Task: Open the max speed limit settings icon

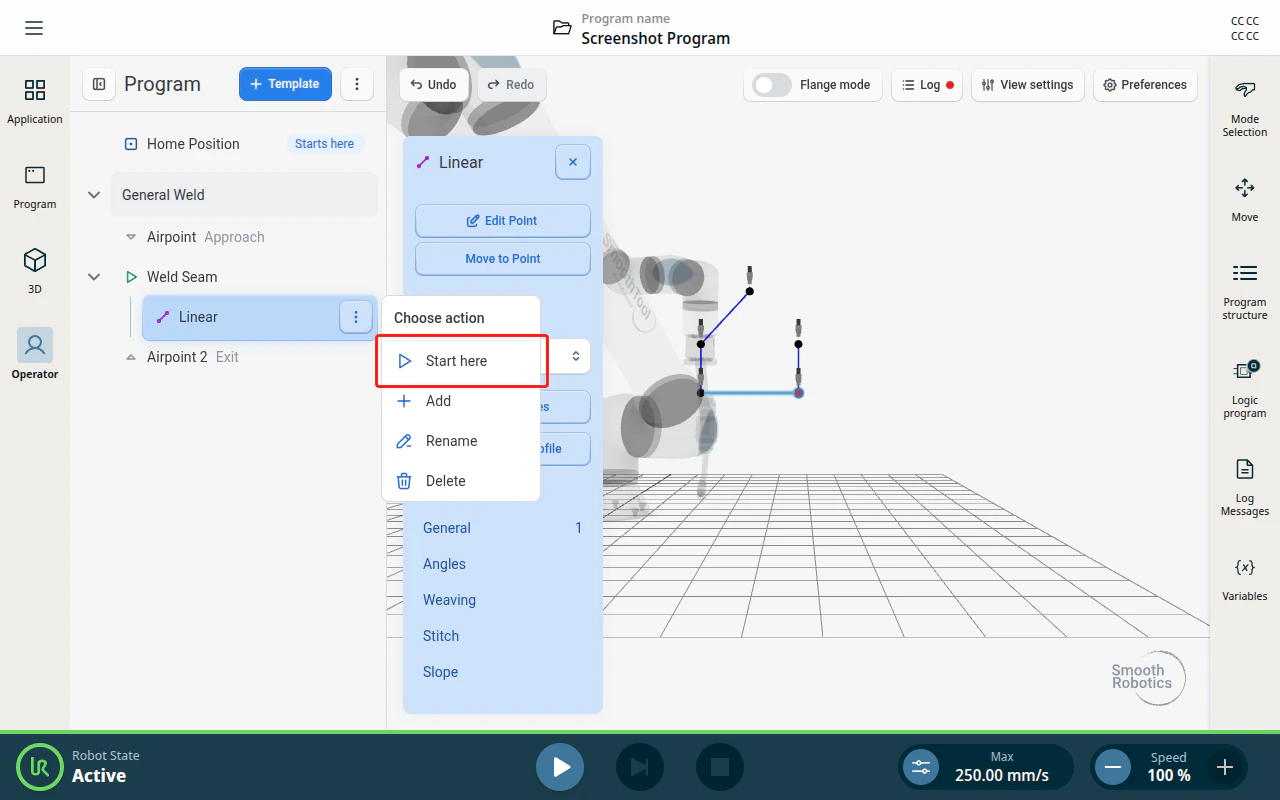Action: click(x=921, y=768)
